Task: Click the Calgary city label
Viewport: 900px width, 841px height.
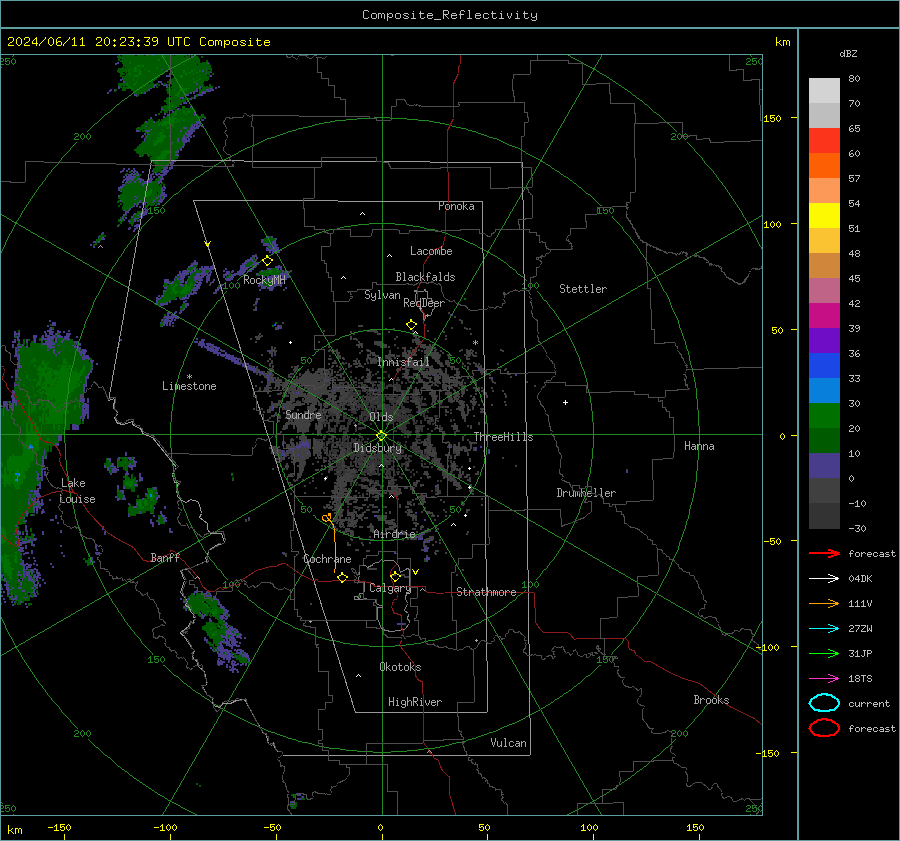Action: coord(390,588)
